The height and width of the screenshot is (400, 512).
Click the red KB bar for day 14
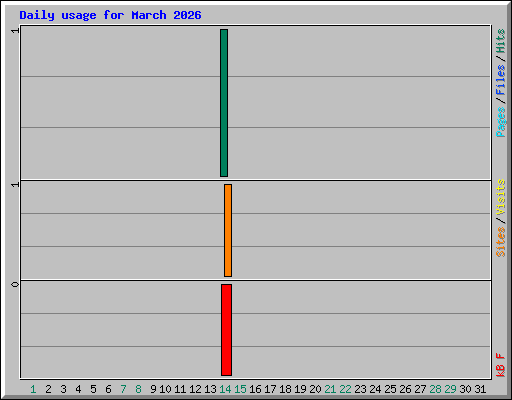[x=226, y=330]
